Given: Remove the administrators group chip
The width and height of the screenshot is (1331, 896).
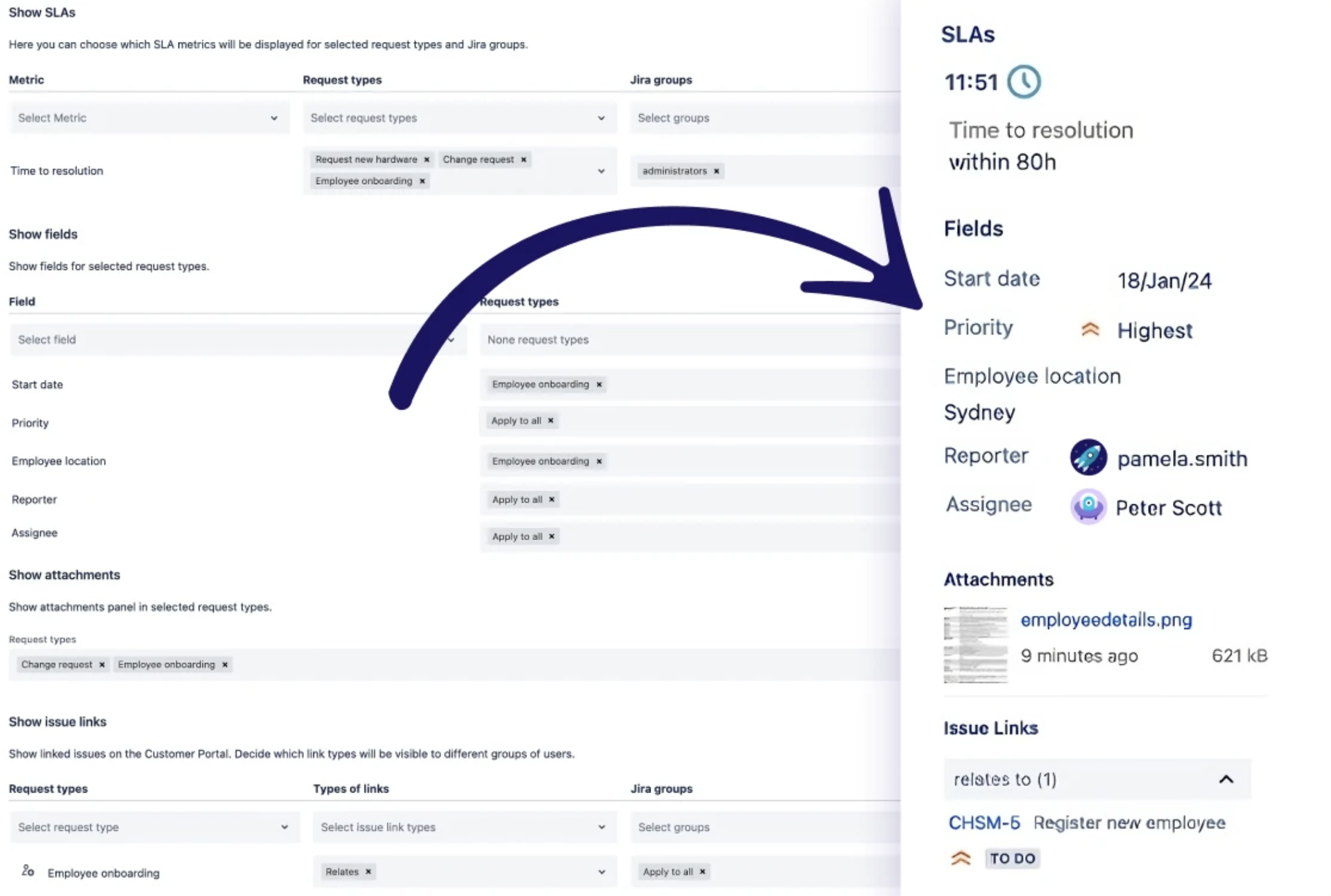Looking at the screenshot, I should coord(716,170).
